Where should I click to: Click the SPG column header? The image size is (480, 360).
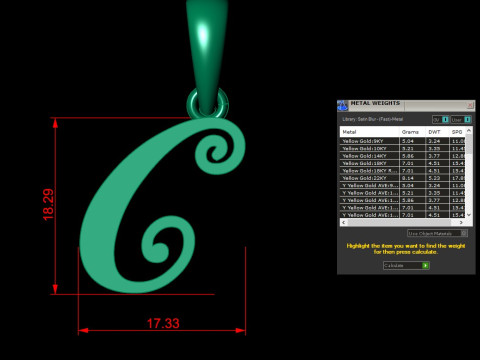[457, 132]
